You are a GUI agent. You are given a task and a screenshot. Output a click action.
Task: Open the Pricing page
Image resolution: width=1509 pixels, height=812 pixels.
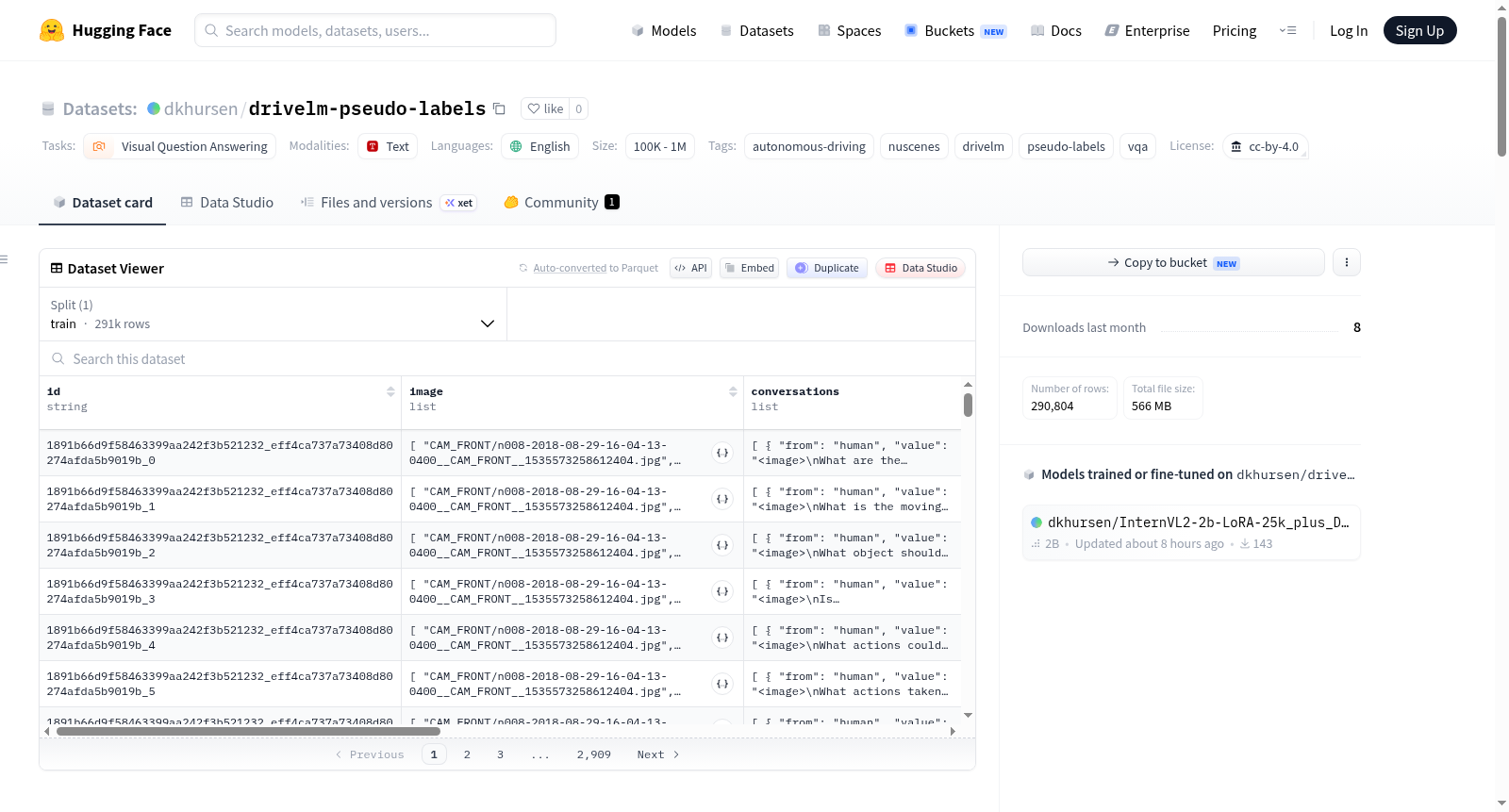click(x=1235, y=30)
